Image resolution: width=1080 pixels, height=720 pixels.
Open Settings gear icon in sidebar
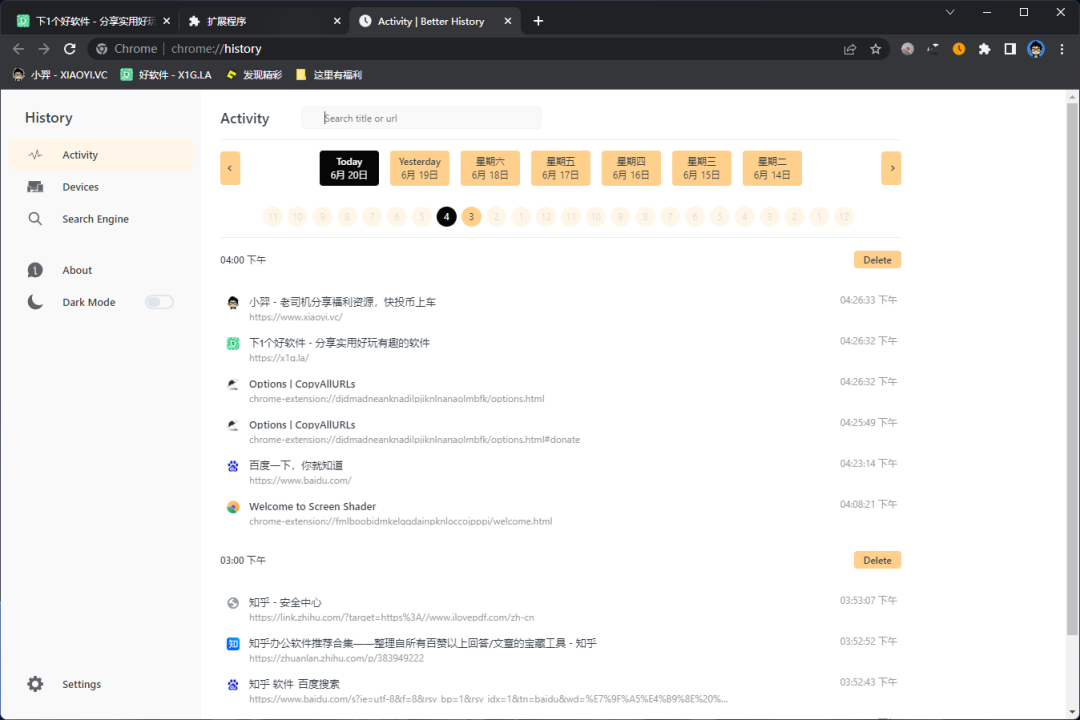tap(36, 684)
